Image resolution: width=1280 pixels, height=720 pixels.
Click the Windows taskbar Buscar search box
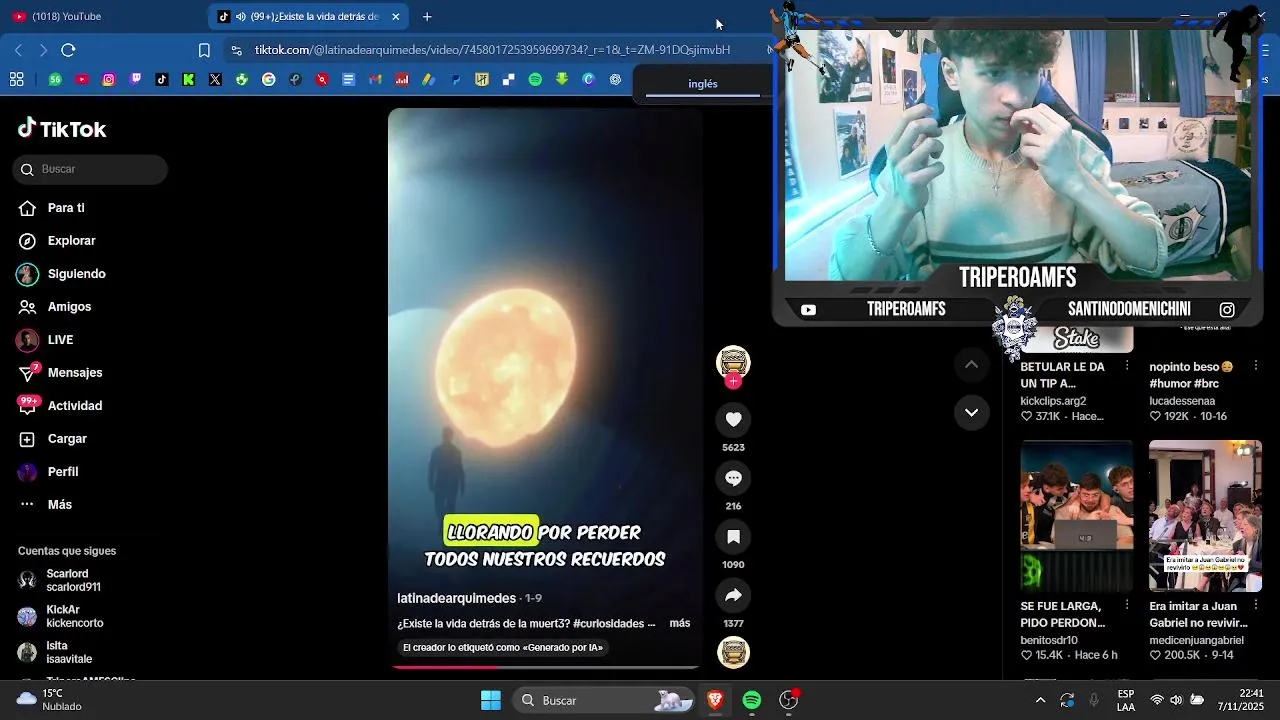(605, 700)
